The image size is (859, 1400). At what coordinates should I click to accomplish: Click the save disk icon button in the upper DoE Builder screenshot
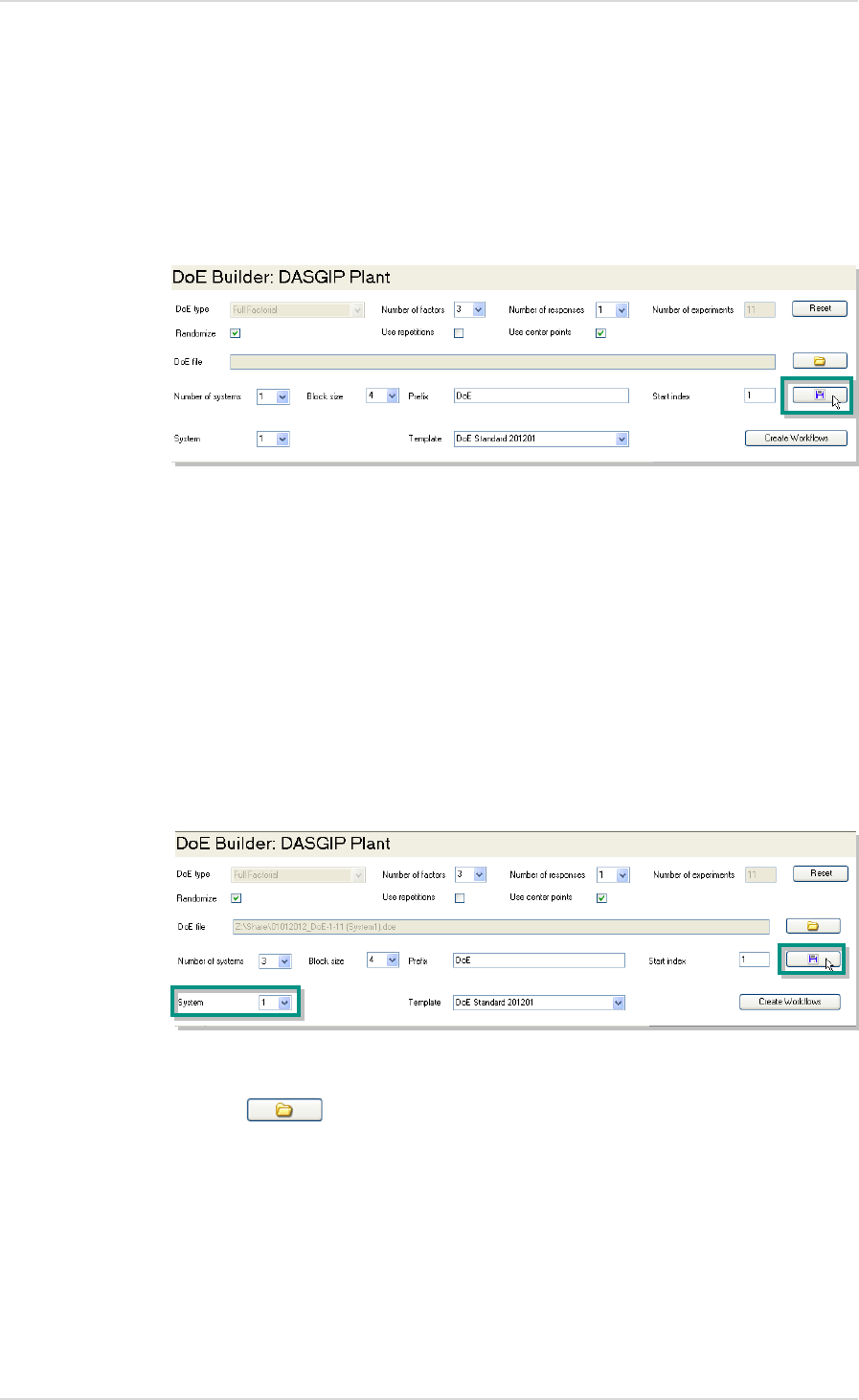pos(819,395)
